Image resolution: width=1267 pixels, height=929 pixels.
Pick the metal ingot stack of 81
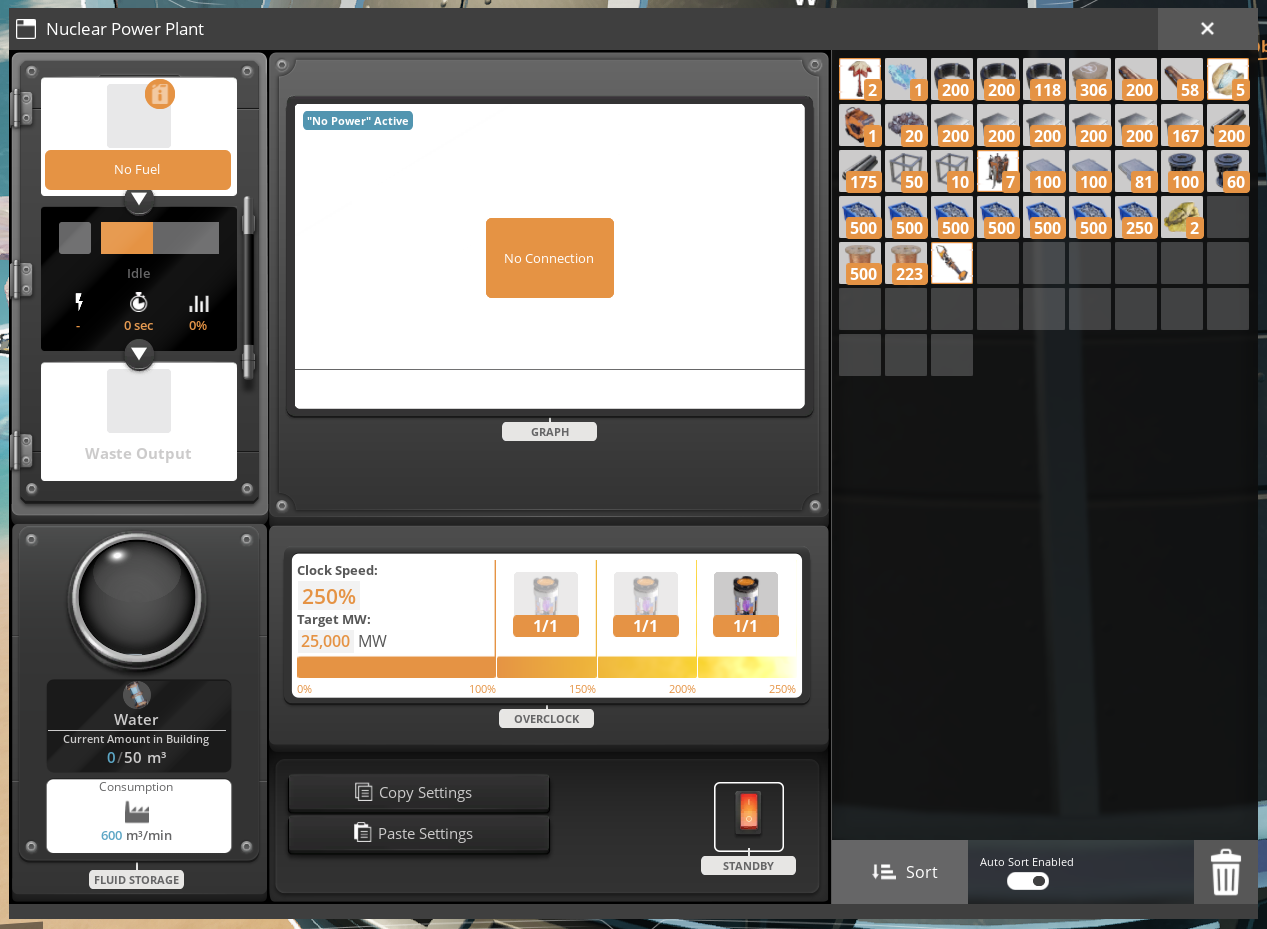coord(1136,171)
